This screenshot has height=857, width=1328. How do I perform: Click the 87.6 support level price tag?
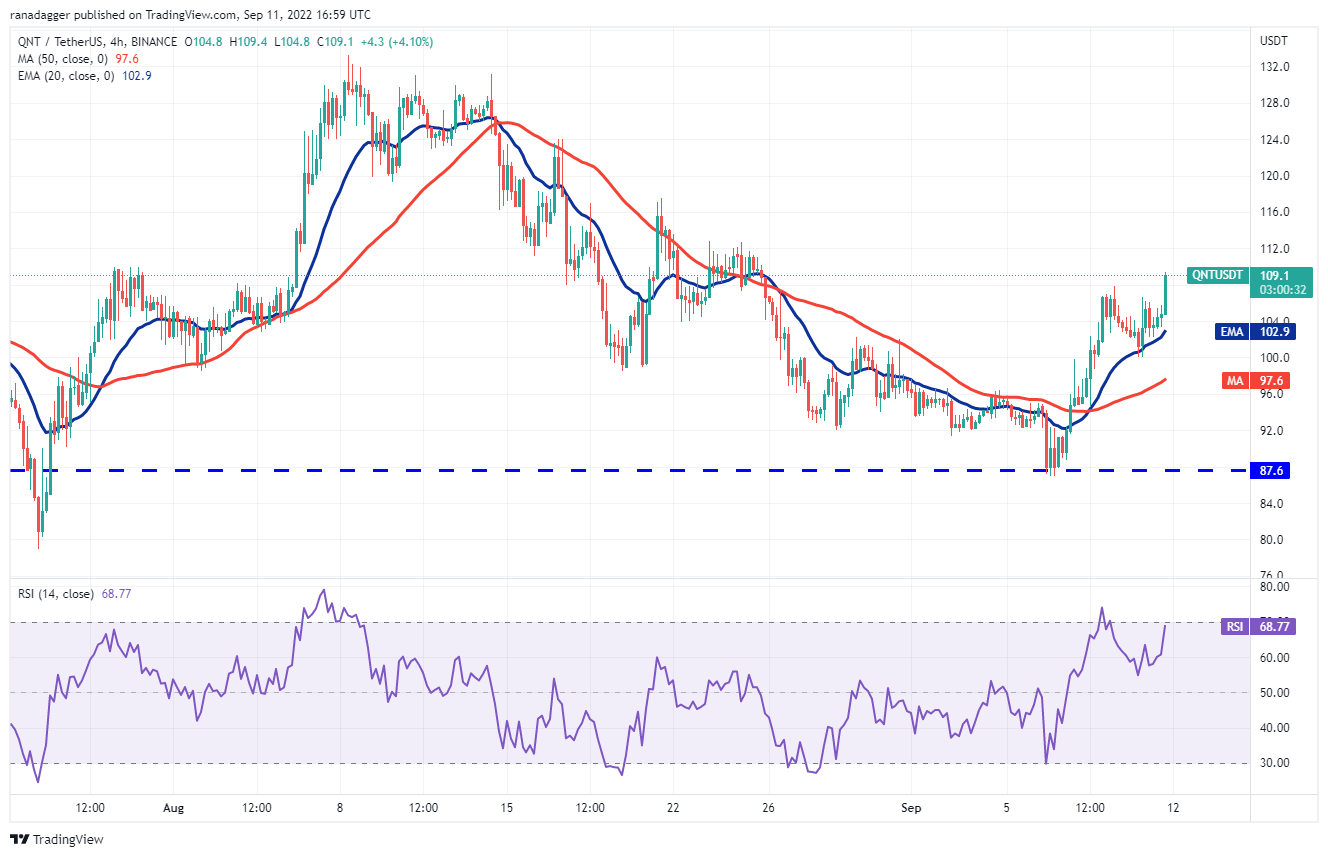coord(1272,470)
